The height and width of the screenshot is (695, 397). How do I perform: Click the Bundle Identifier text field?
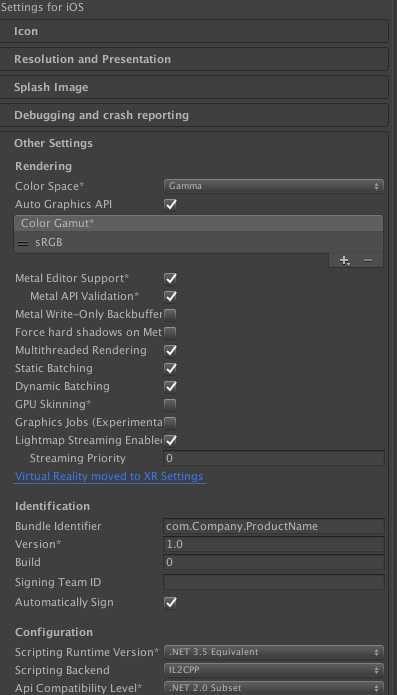(x=273, y=527)
